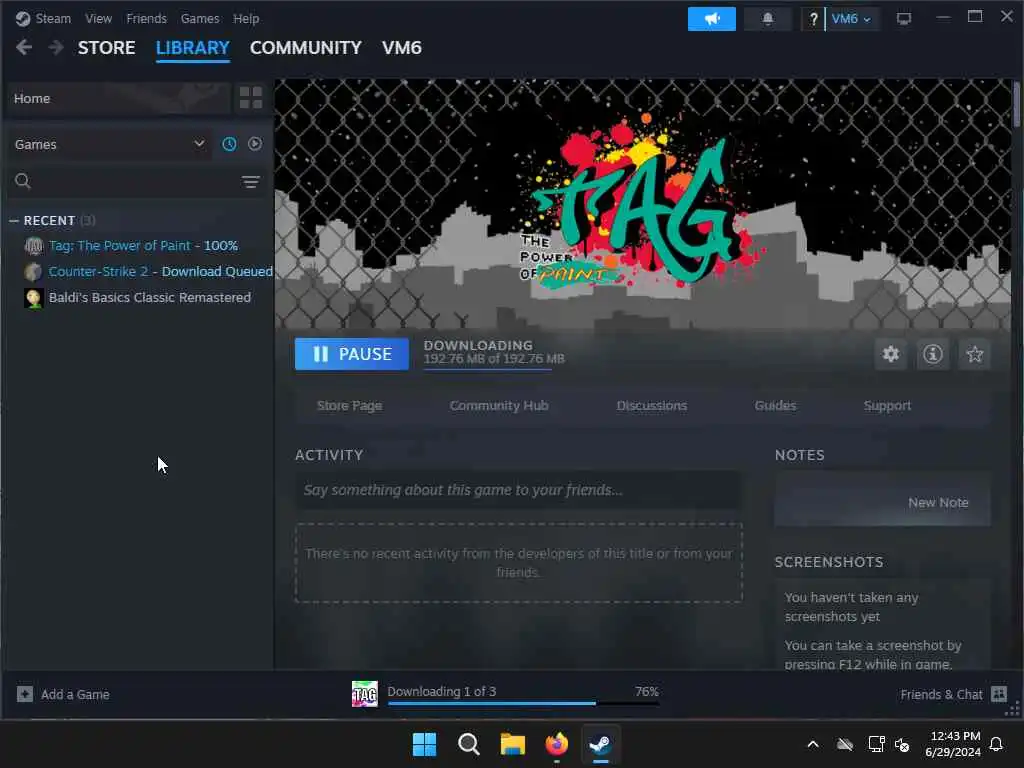Open VM6 profile tab
The width and height of the screenshot is (1024, 768).
click(402, 48)
